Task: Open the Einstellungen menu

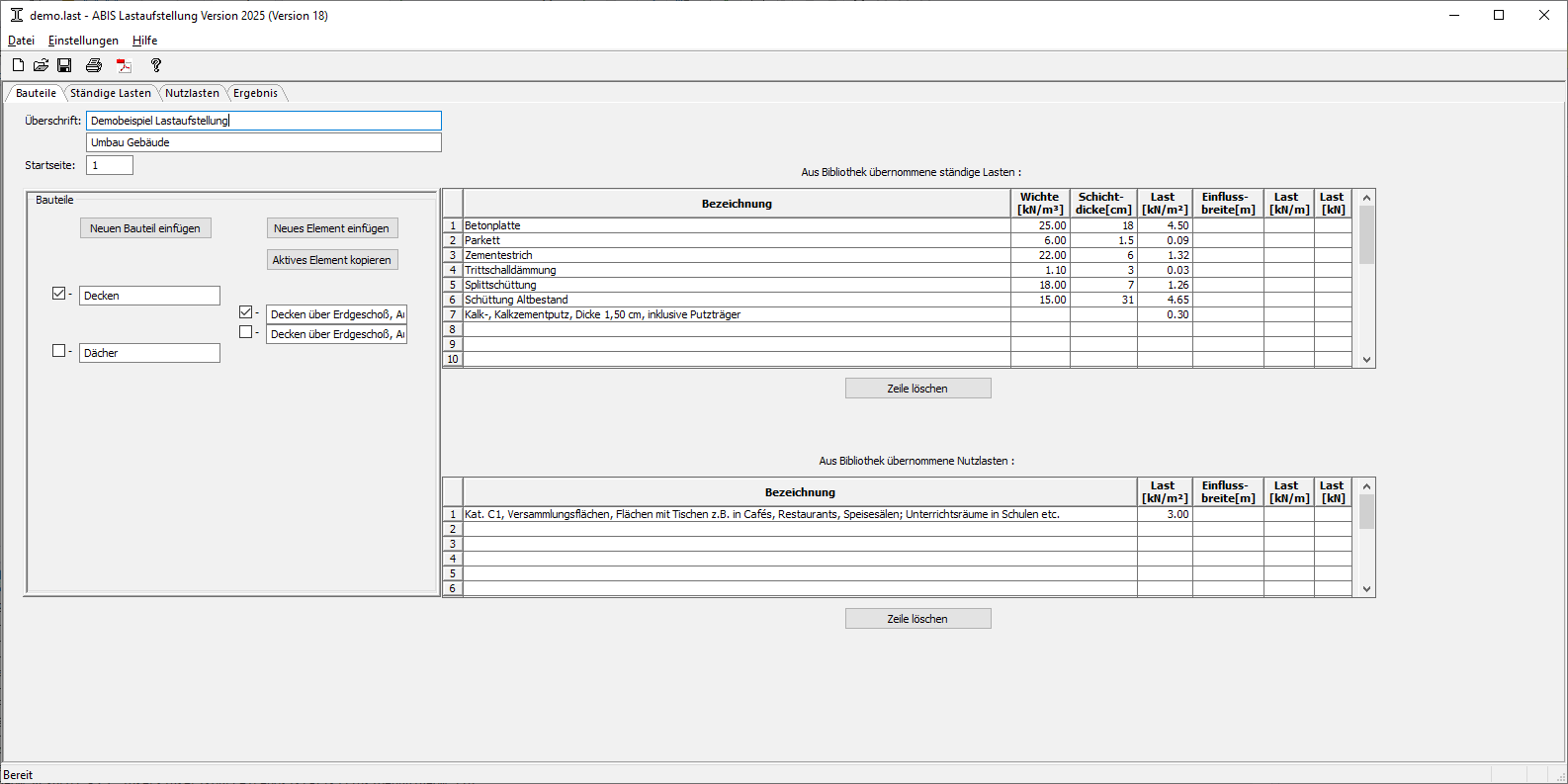Action: 83,41
